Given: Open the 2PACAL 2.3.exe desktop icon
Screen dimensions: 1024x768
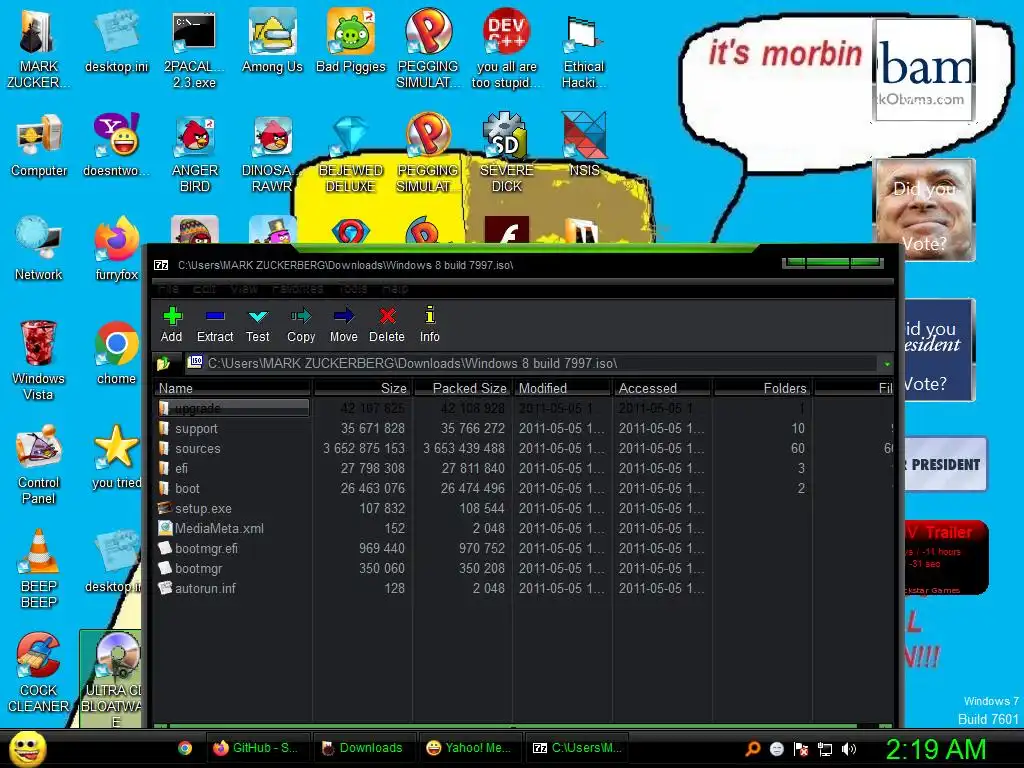Looking at the screenshot, I should pyautogui.click(x=195, y=50).
